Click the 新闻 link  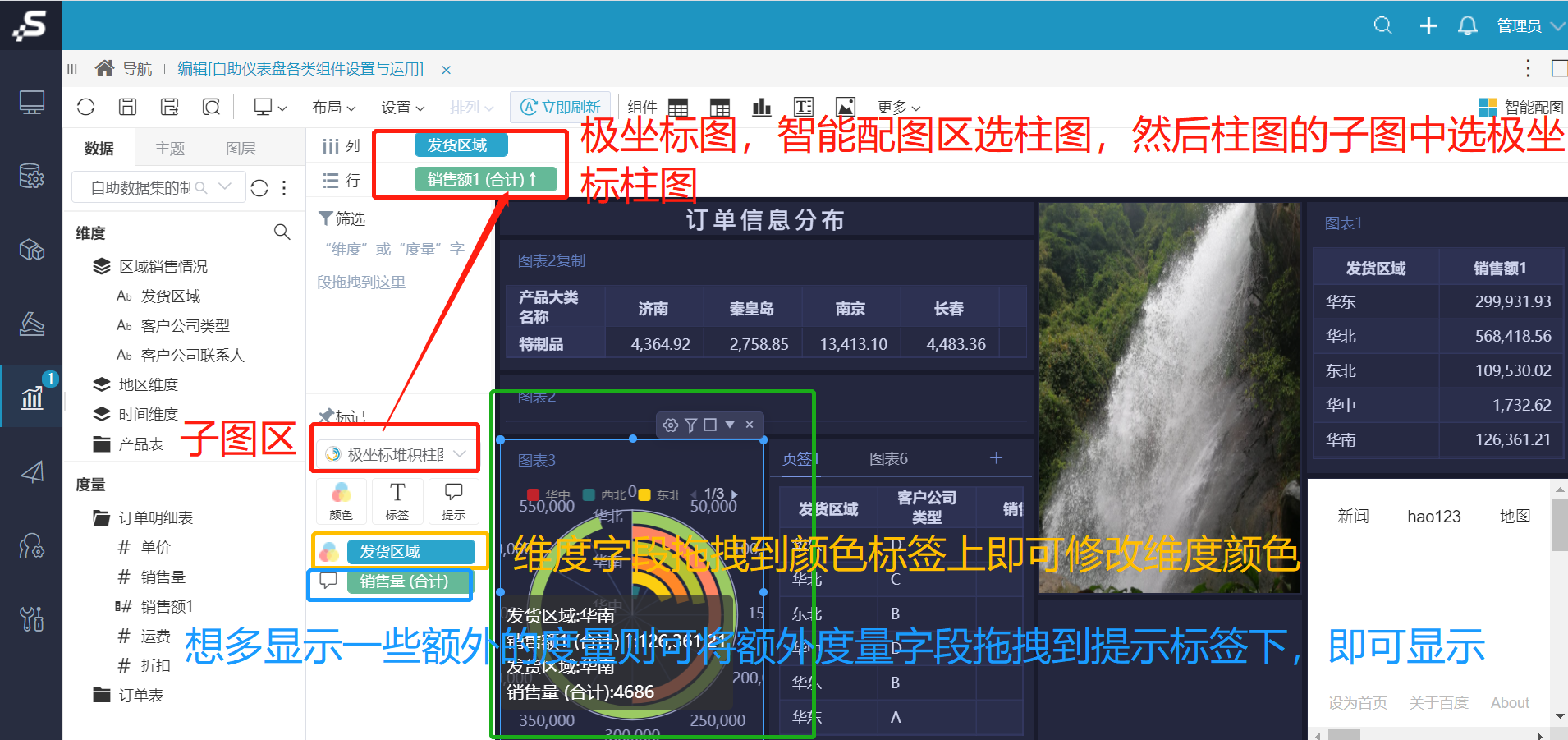(x=1353, y=516)
